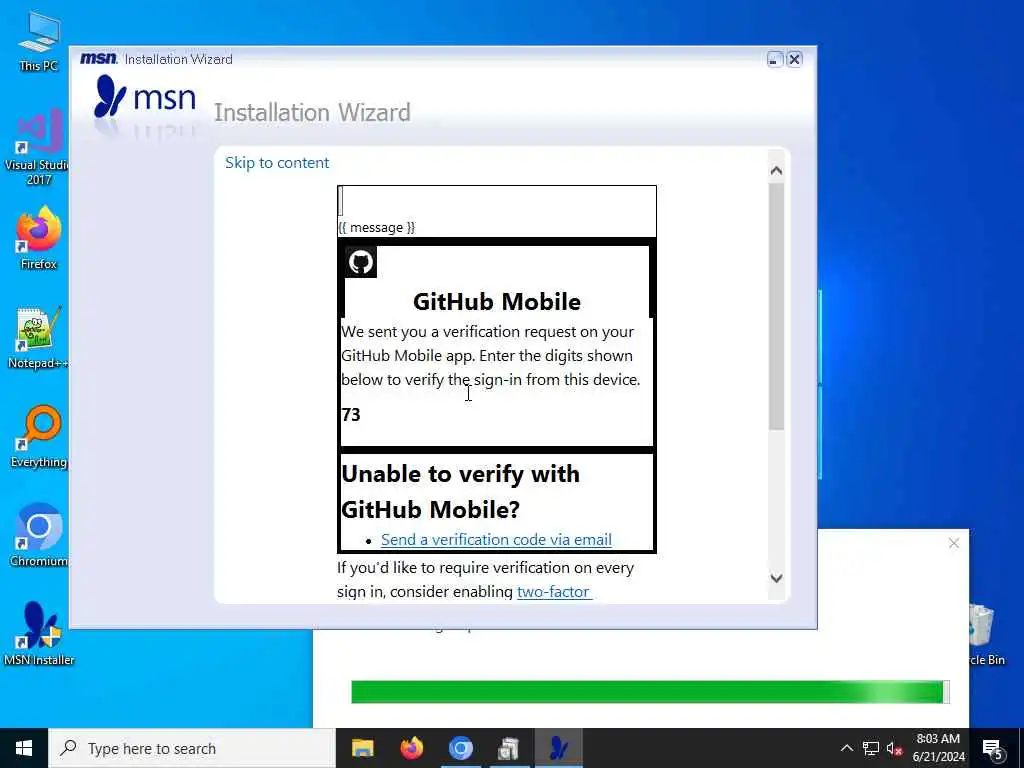
Task: Open Firefox desktop shortcut
Action: point(38,238)
